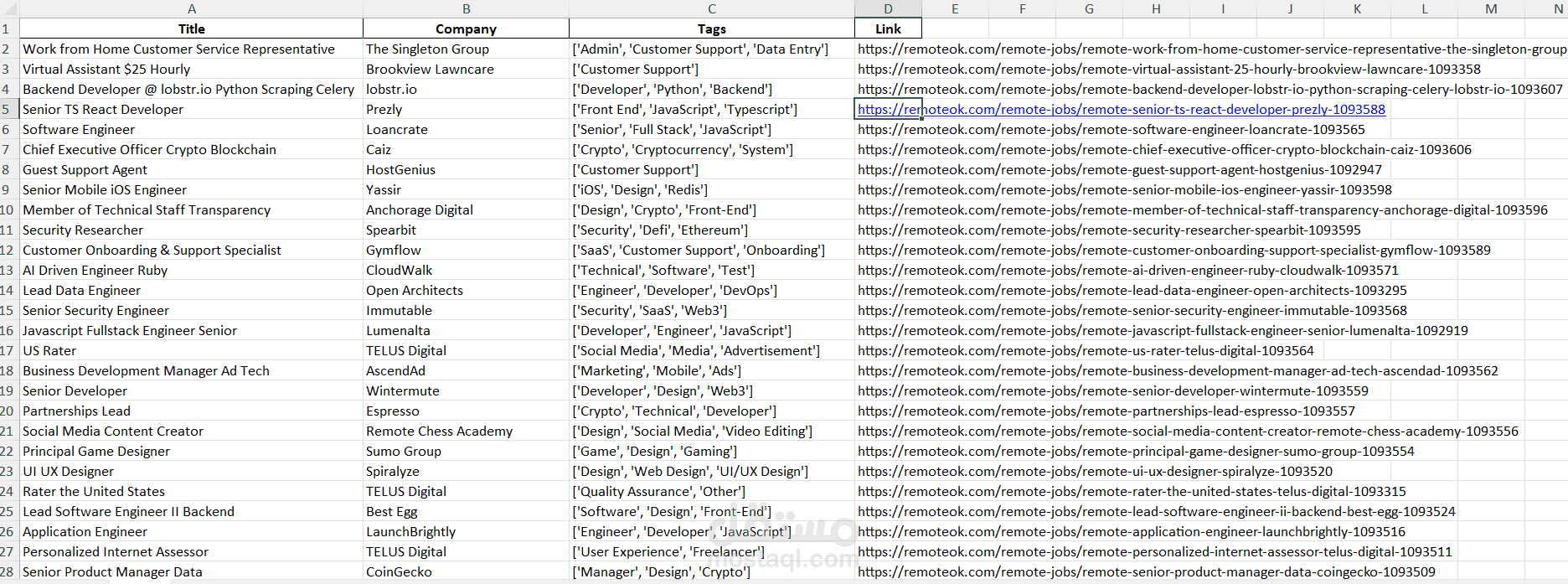Screen dimensions: 1568x584
Task: Select 'HostGenius' company cell
Action: pos(466,169)
